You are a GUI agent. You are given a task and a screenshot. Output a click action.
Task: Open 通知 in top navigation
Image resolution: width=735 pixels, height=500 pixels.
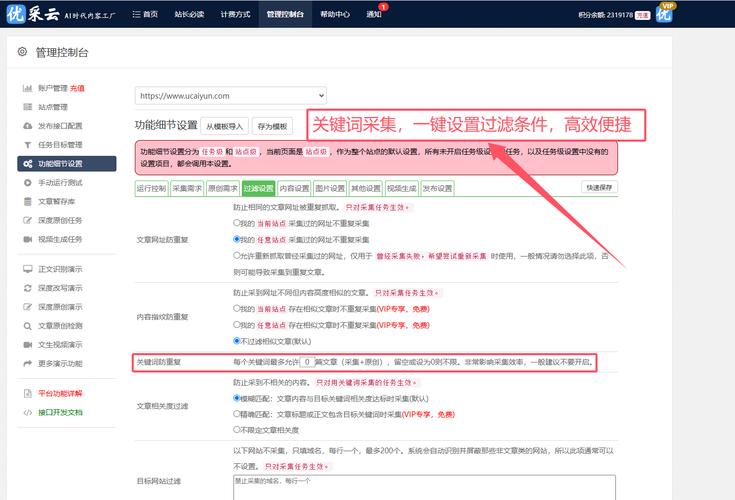(x=374, y=14)
